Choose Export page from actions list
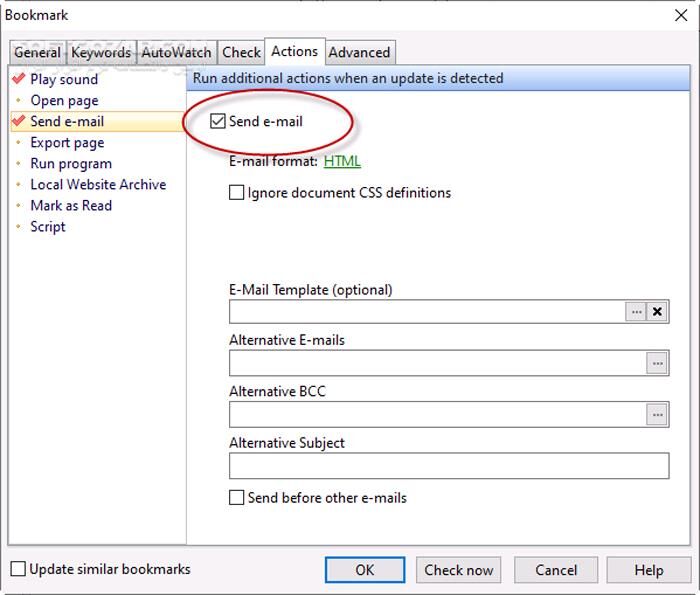700x595 pixels. coord(67,143)
